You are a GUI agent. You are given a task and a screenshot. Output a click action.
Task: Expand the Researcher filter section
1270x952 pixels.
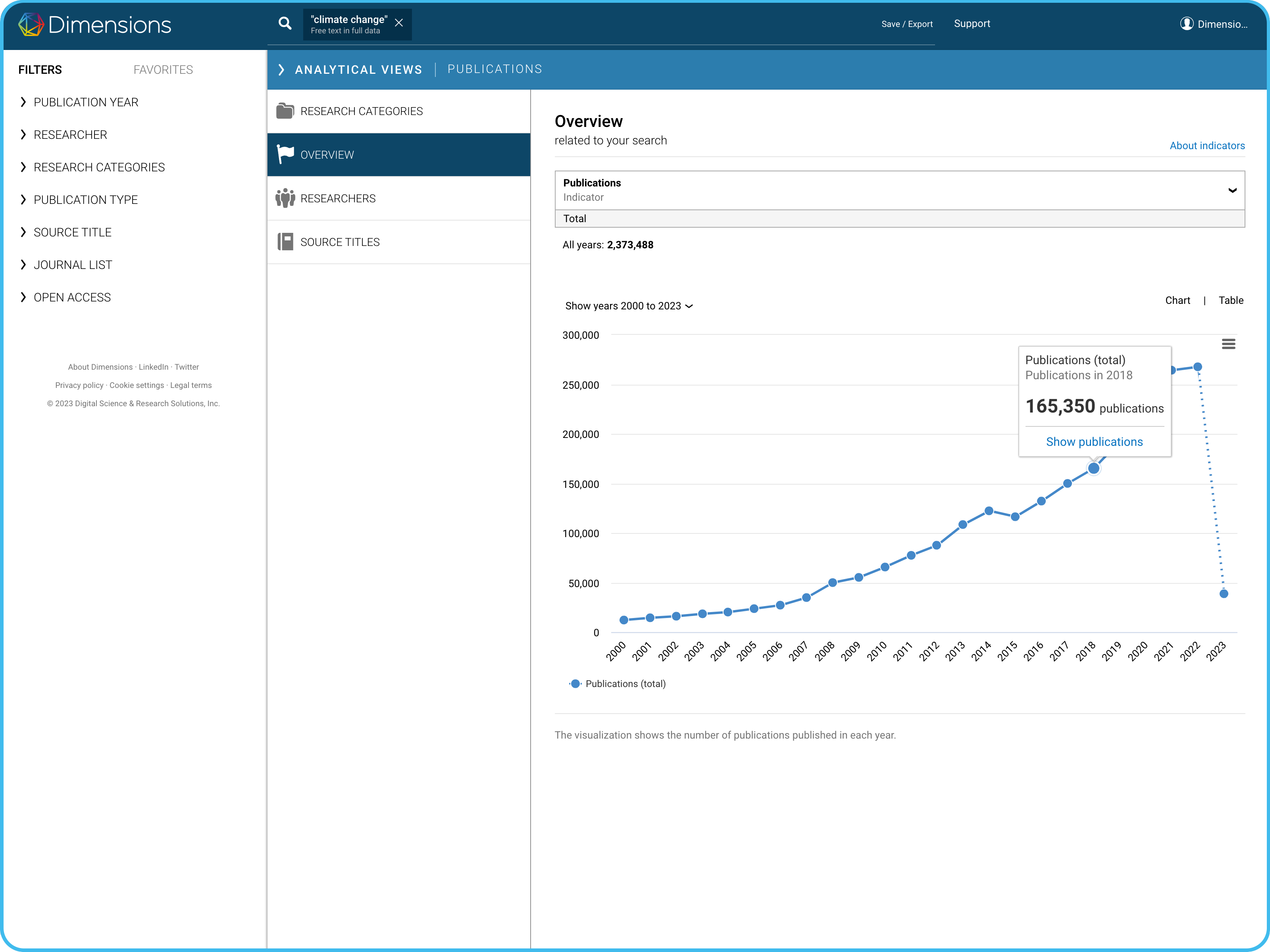pos(70,134)
